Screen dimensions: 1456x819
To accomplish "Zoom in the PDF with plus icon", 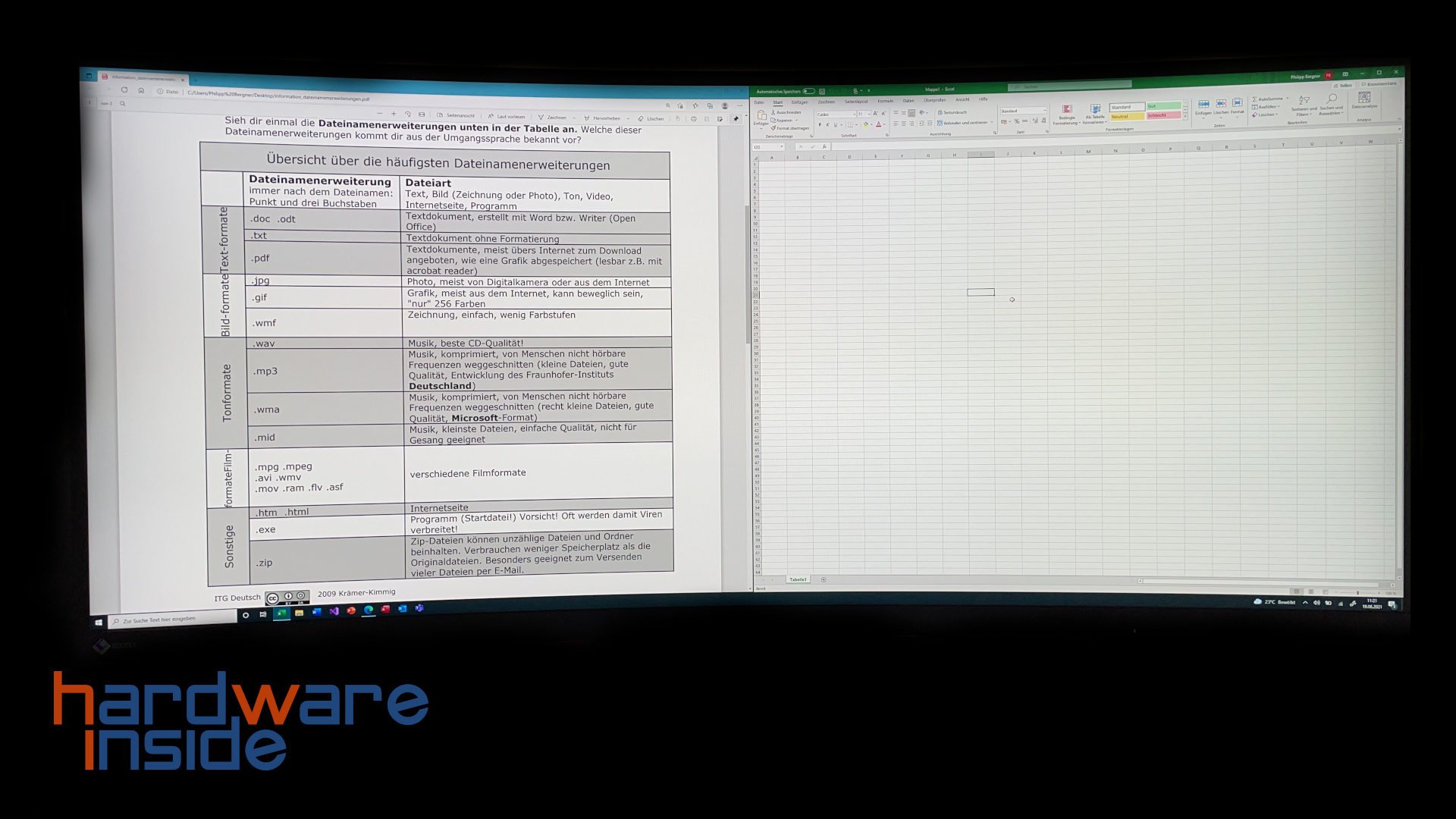I will pyautogui.click(x=394, y=113).
